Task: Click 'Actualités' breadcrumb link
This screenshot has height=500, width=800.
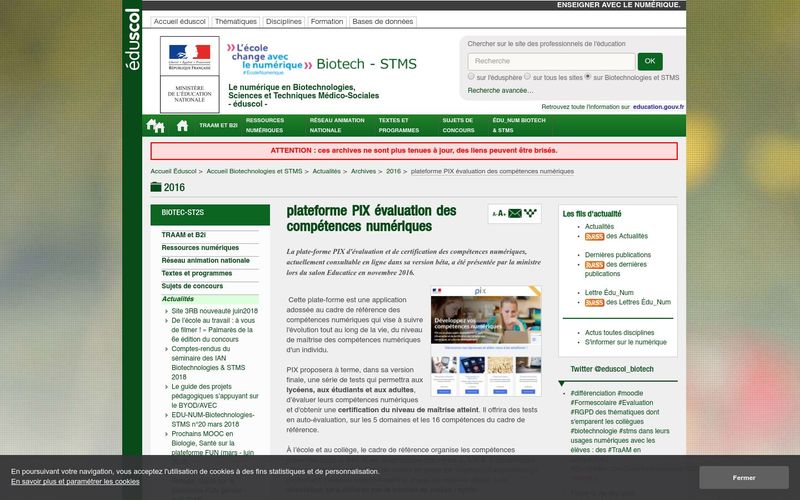Action: point(327,171)
